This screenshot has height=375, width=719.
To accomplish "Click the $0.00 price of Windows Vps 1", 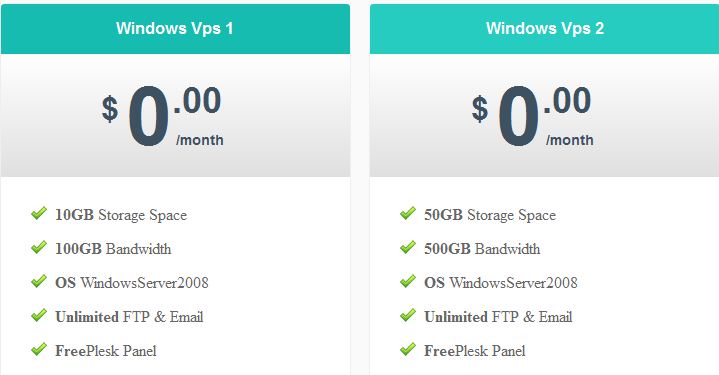I will coord(162,116).
